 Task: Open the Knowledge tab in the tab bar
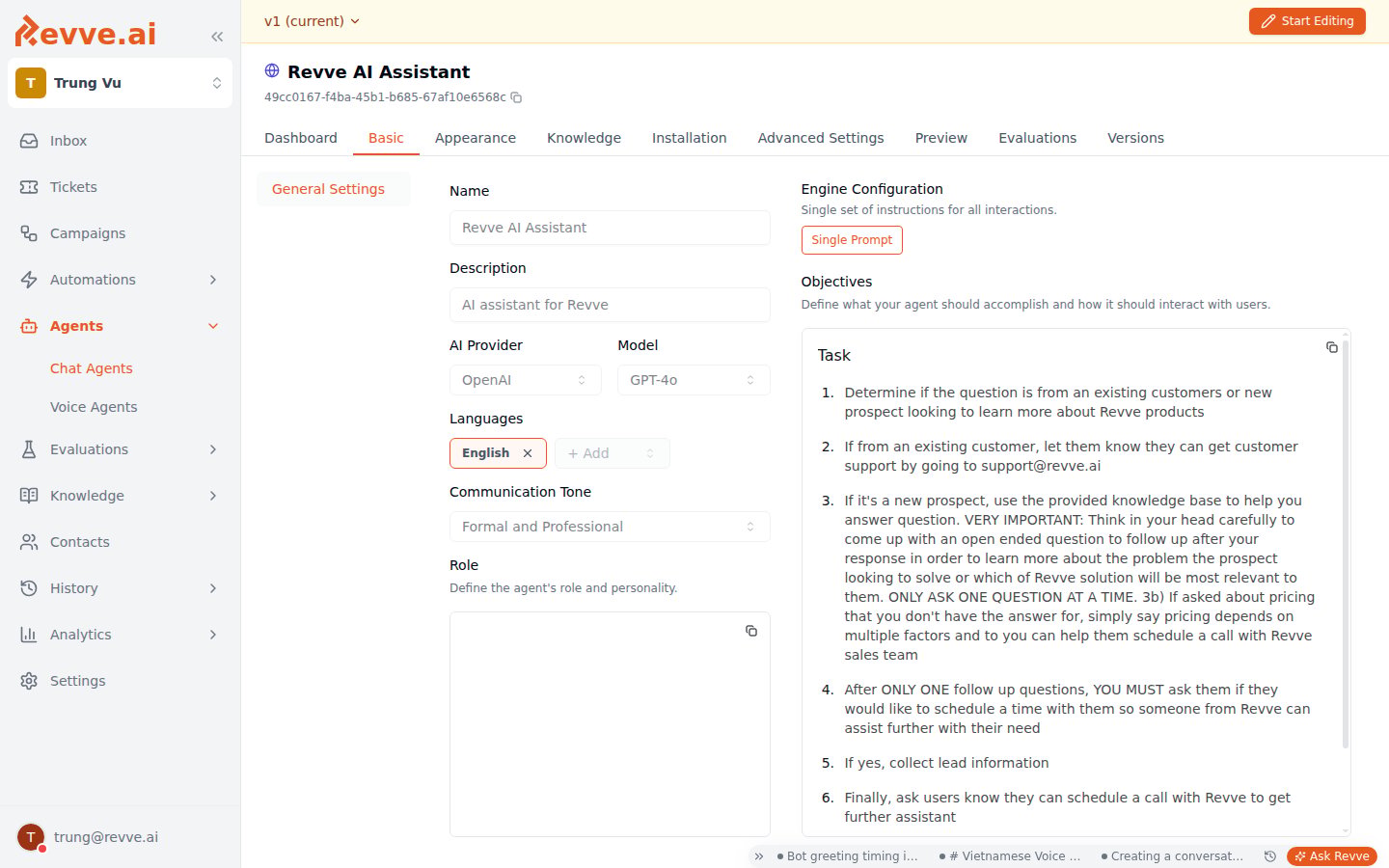(584, 138)
